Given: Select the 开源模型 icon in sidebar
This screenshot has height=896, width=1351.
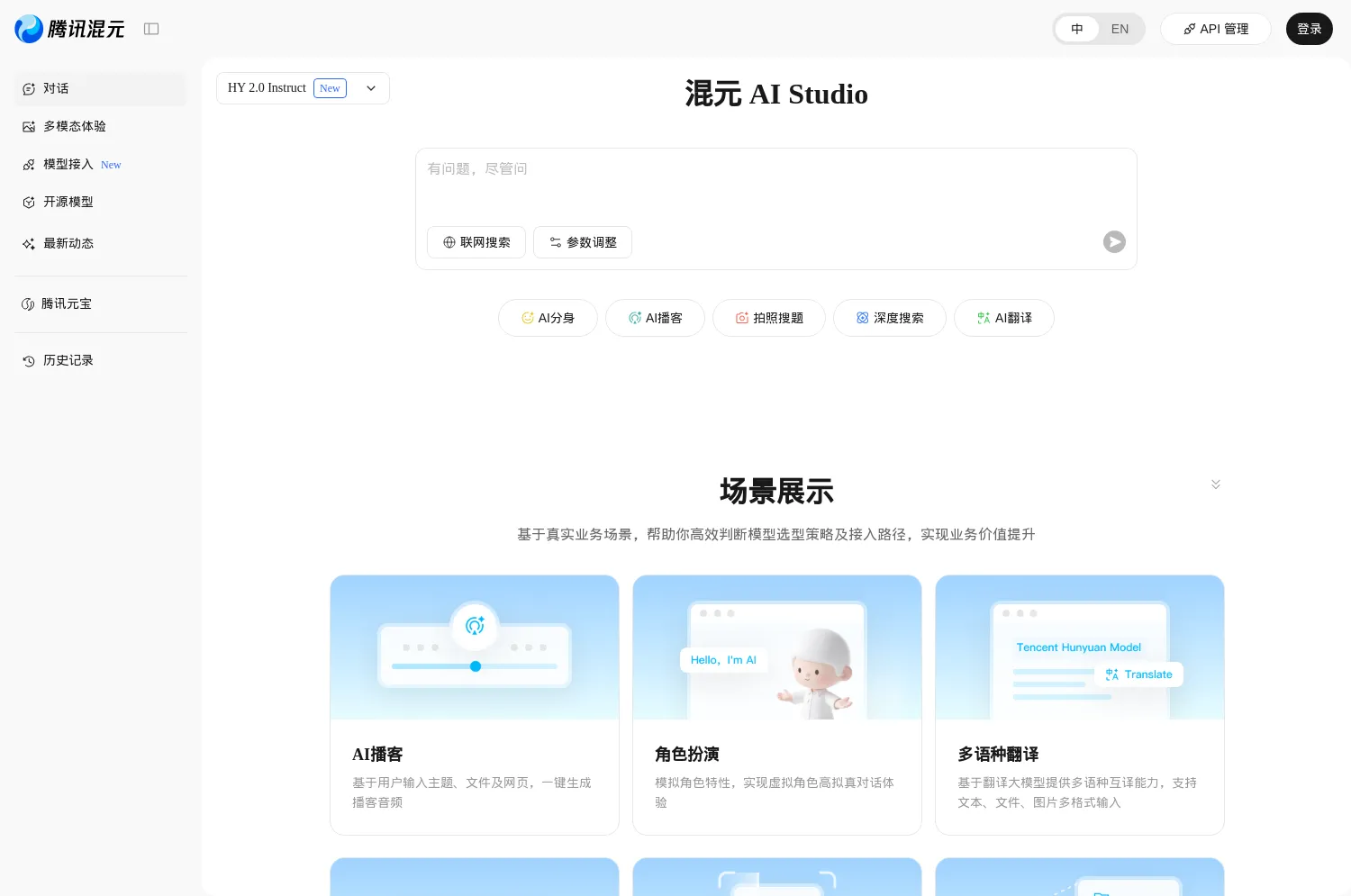Looking at the screenshot, I should coord(28,202).
